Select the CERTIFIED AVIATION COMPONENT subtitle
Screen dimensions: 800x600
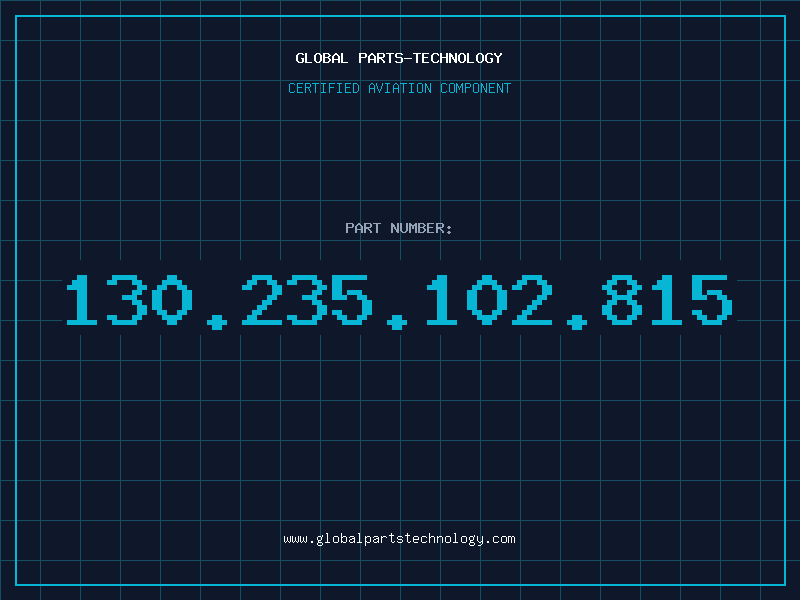(x=399, y=88)
